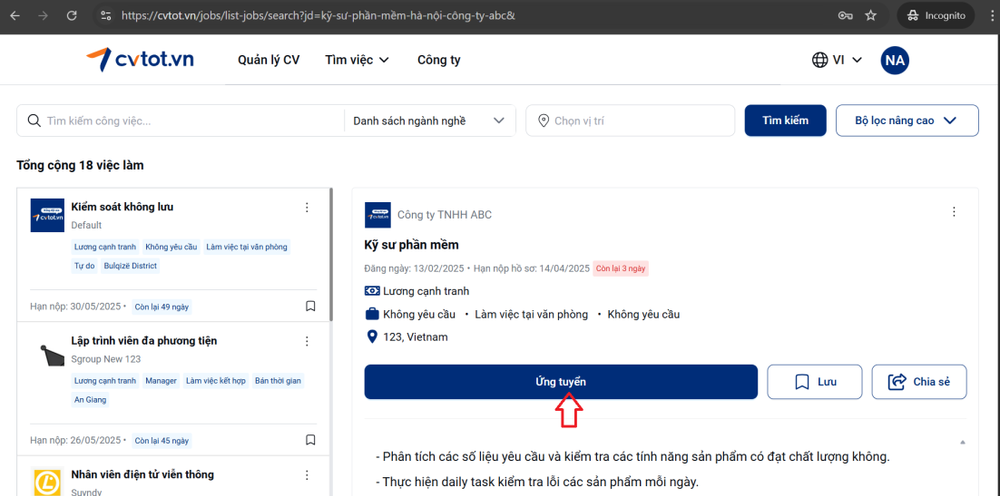1000x496 pixels.
Task: Bookmark this page with star icon
Action: tap(871, 16)
